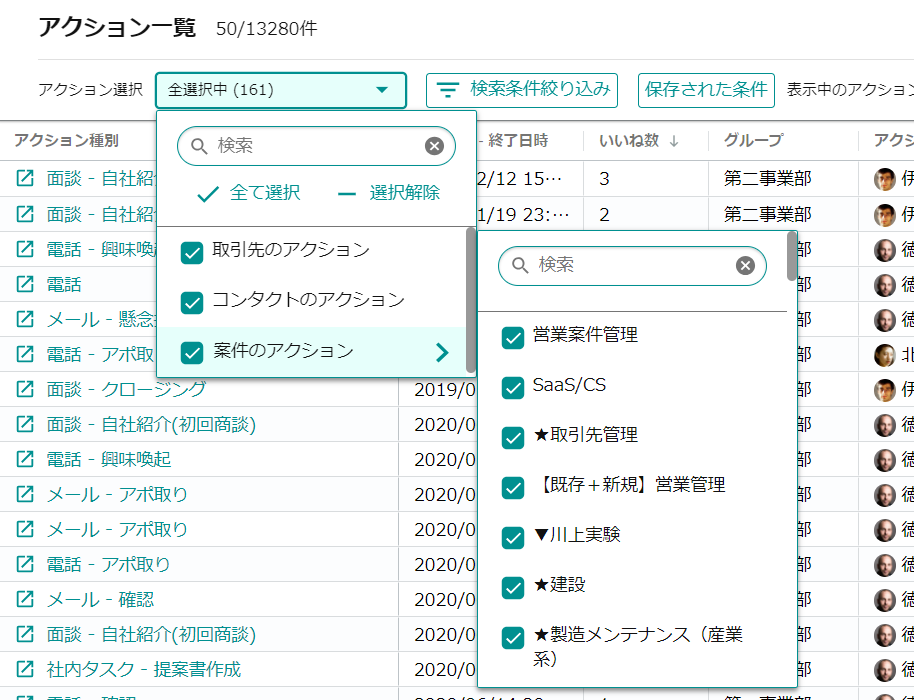Click the submenu search input field
The height and width of the screenshot is (700, 914).
point(630,266)
